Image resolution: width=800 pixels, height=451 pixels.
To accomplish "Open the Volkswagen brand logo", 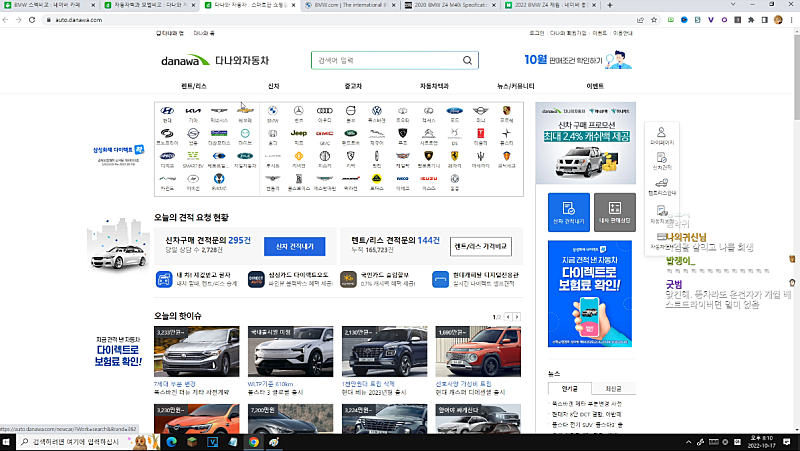I will pos(377,111).
